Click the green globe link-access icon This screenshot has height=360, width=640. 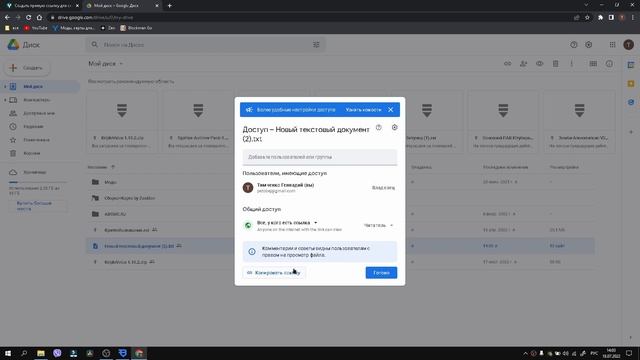click(248, 225)
